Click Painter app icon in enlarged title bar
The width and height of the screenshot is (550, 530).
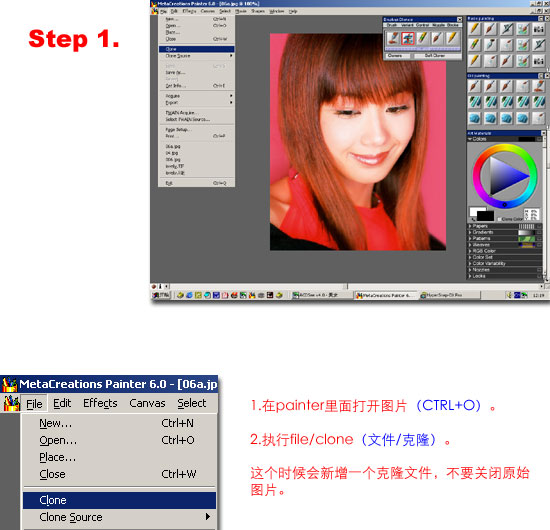tap(9, 384)
